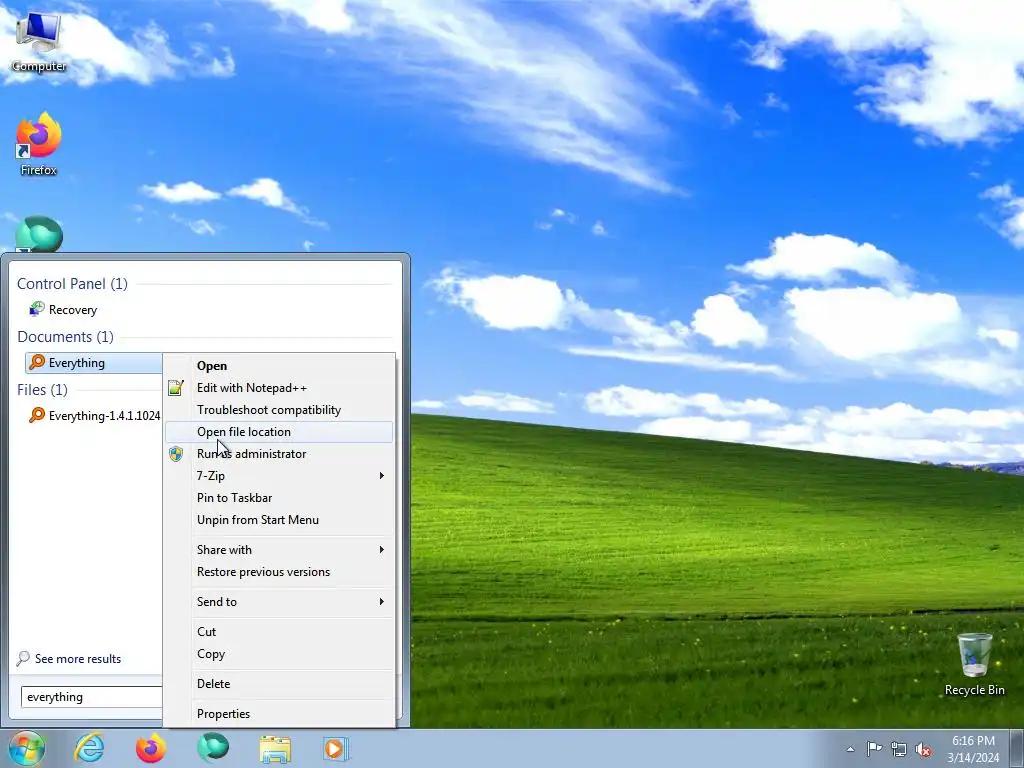Click the Everything-1.4.1.1024 file icon
This screenshot has height=768, width=1024.
[x=37, y=415]
